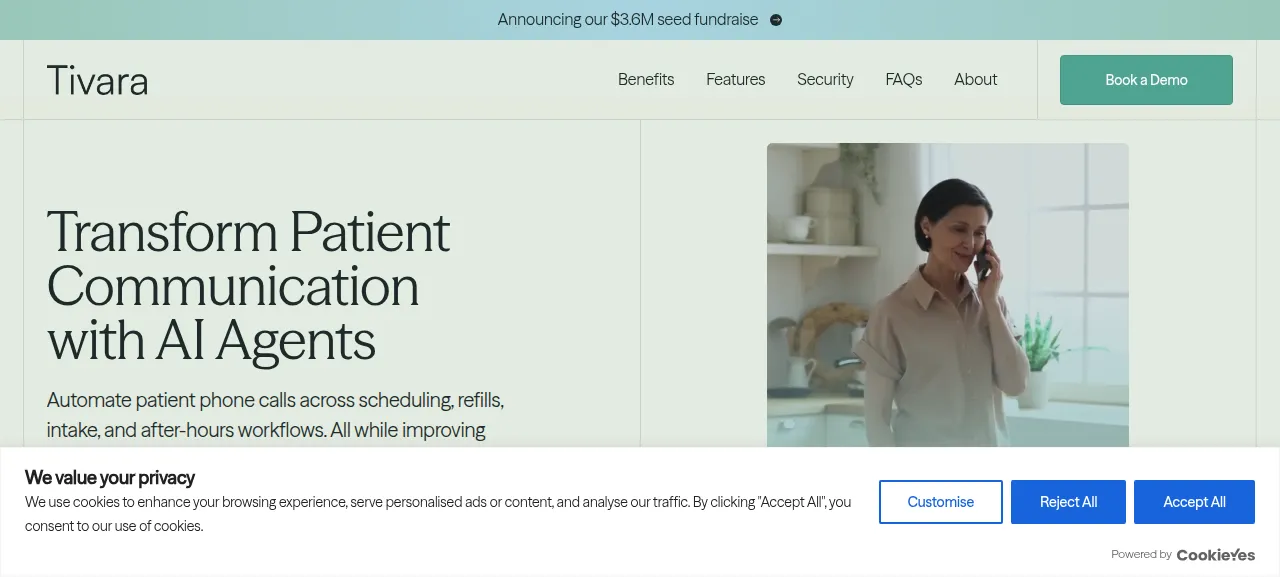The width and height of the screenshot is (1280, 577).
Task: Accept All cookies
Action: coord(1194,502)
